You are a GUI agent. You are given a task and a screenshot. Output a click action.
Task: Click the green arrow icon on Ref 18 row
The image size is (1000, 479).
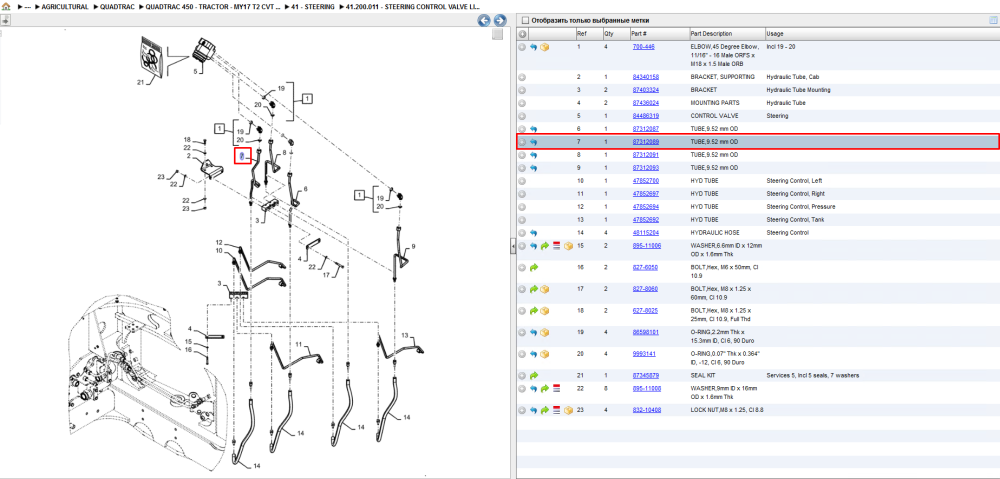pyautogui.click(x=533, y=311)
